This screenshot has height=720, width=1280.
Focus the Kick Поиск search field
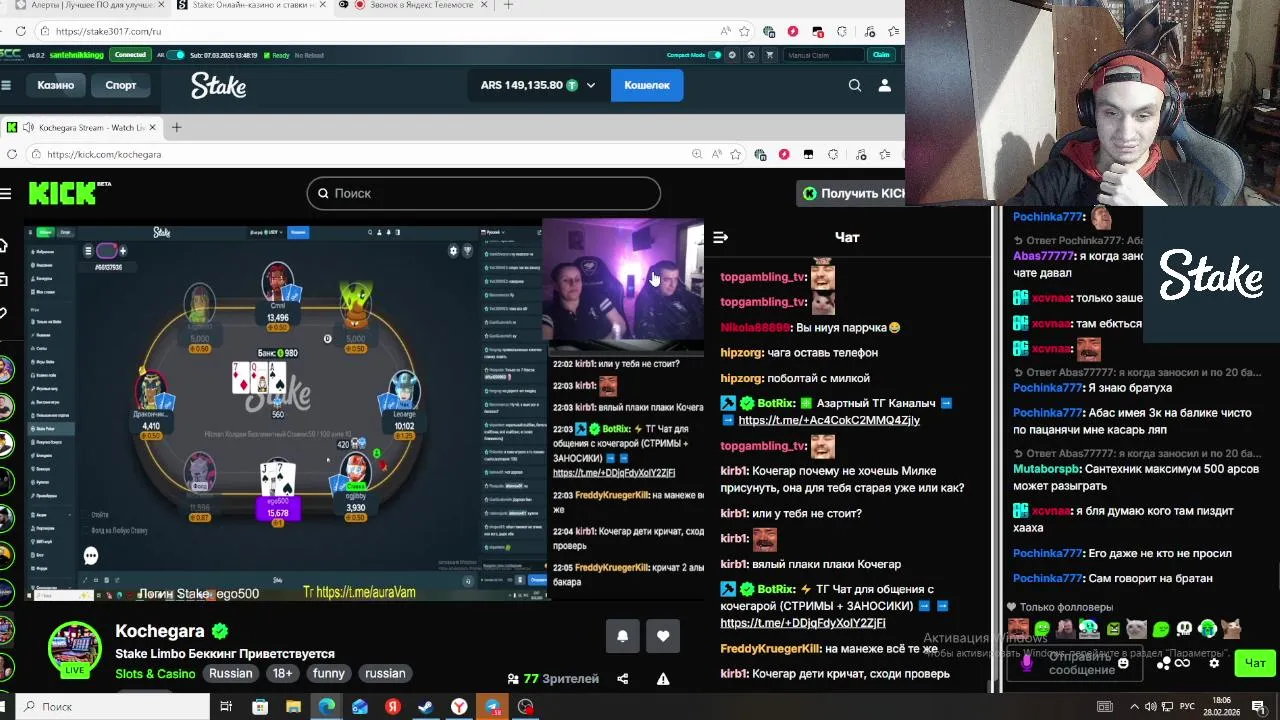(x=484, y=193)
